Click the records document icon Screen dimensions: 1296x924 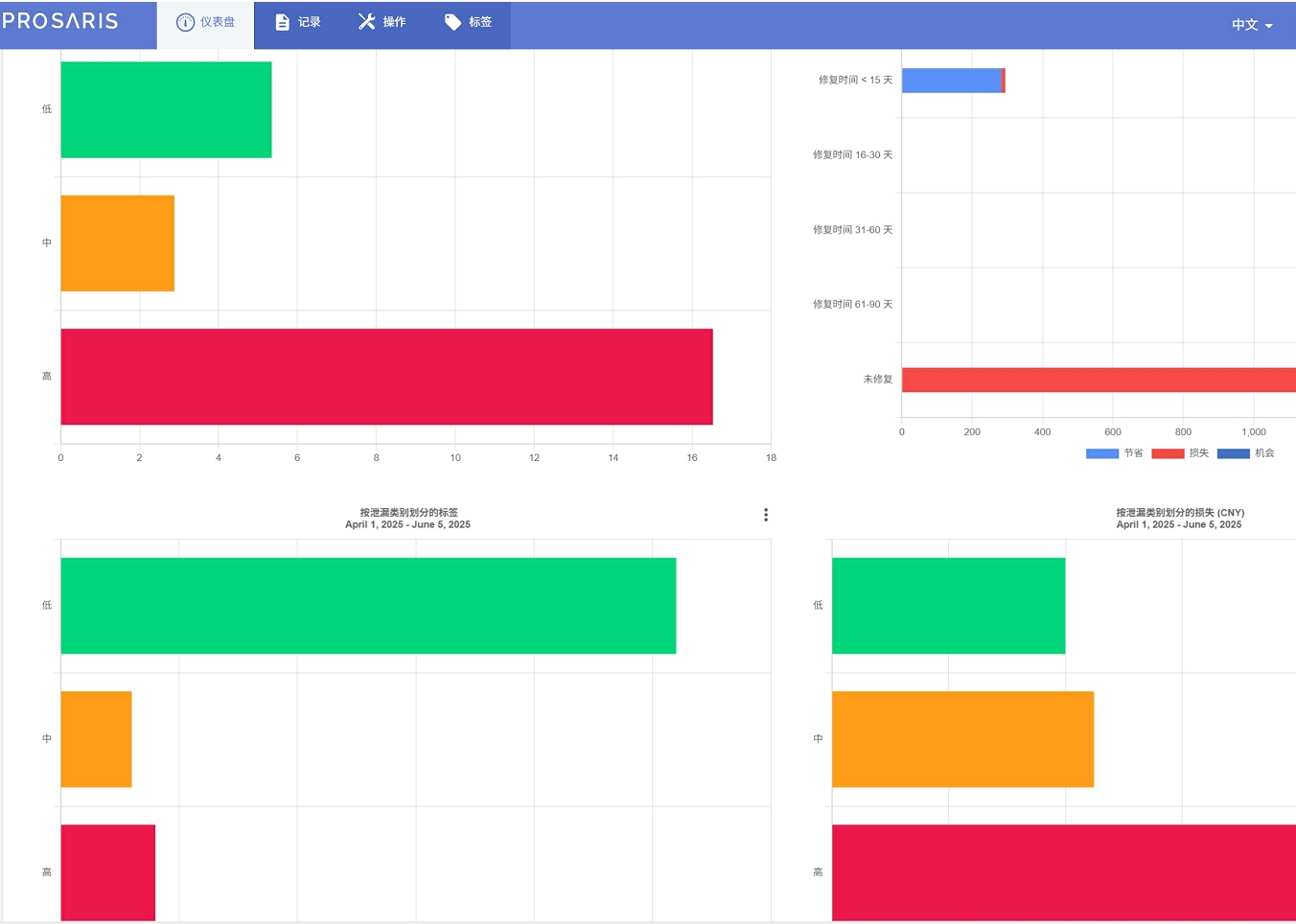point(283,22)
